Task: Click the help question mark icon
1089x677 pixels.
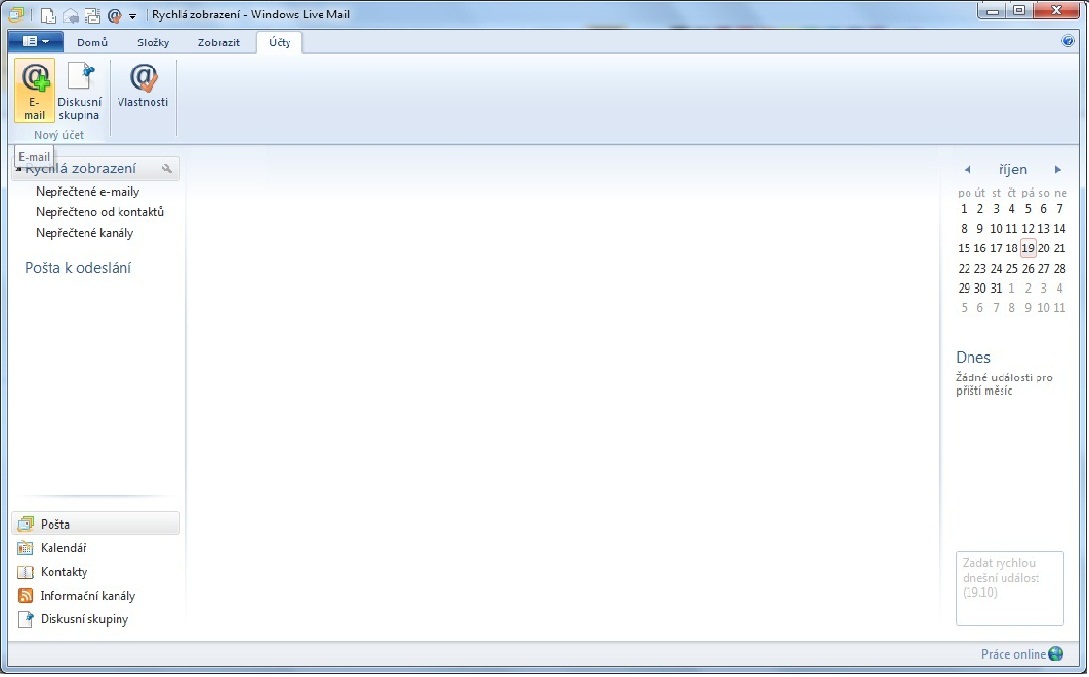Action: (x=1067, y=42)
